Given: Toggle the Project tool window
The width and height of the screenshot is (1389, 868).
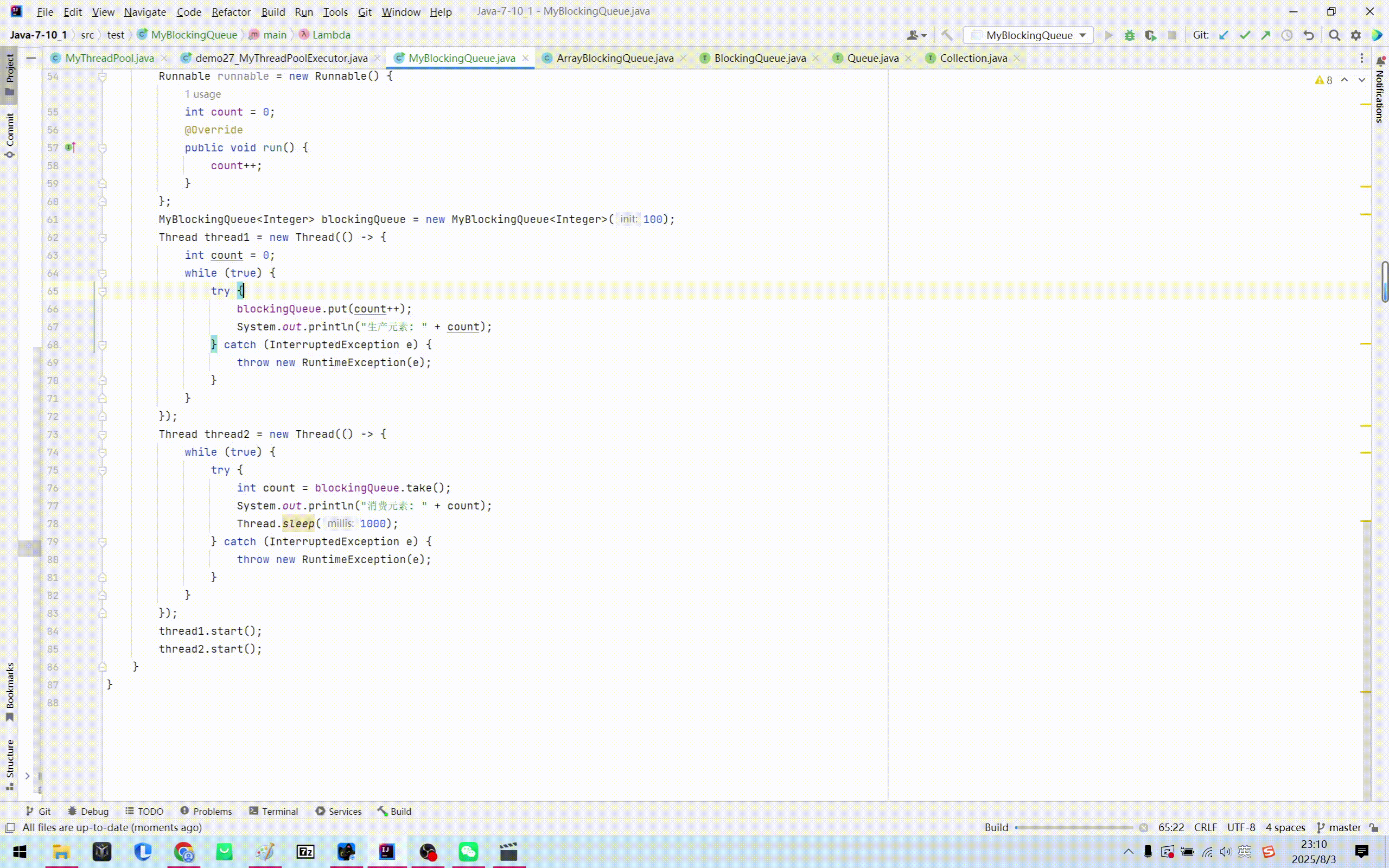Looking at the screenshot, I should (10, 75).
